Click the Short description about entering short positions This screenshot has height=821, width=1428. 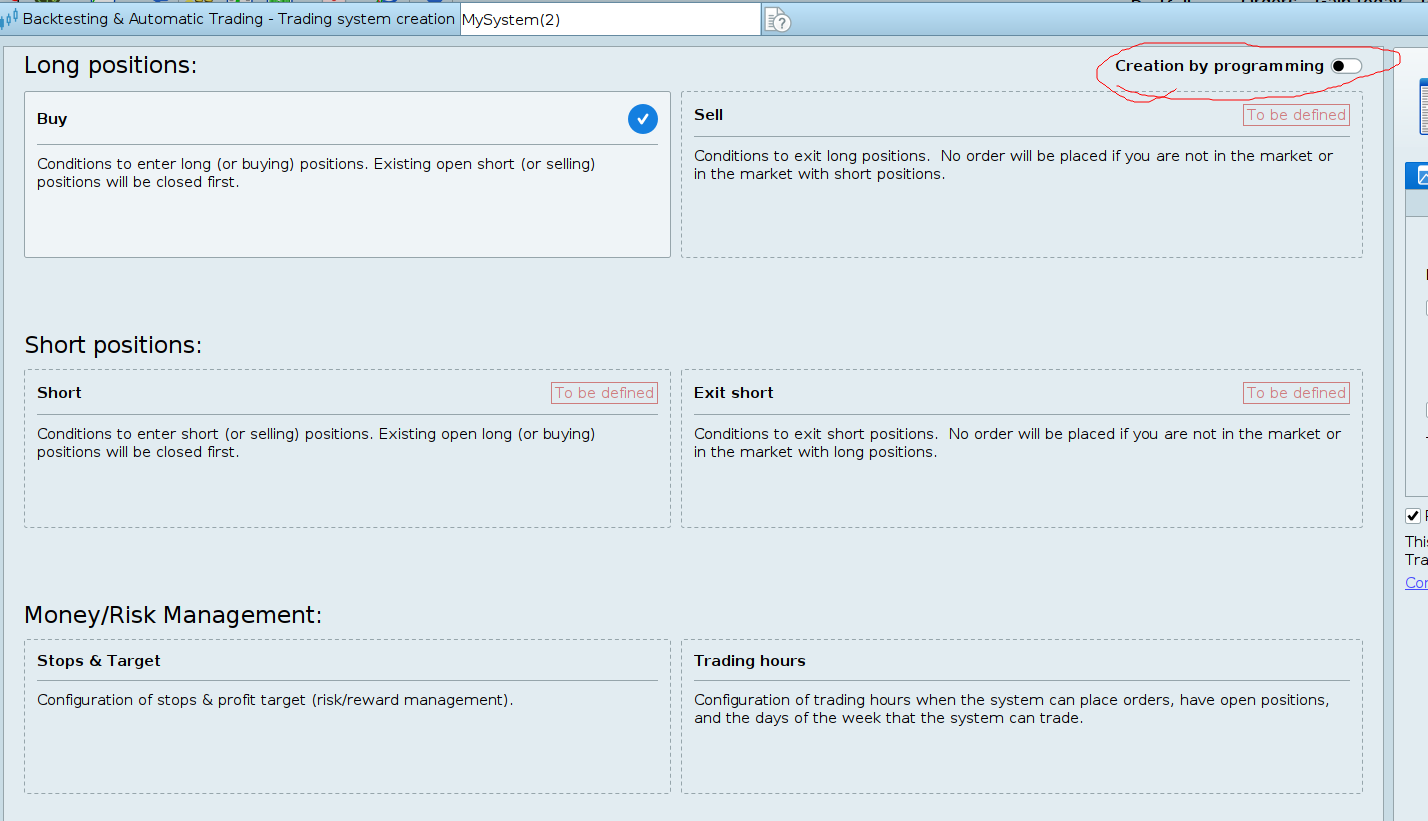(x=316, y=443)
